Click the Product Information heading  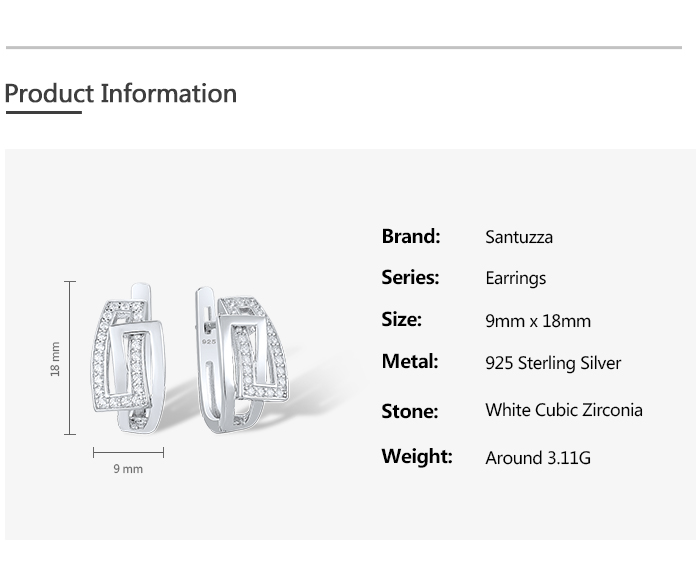[x=121, y=94]
